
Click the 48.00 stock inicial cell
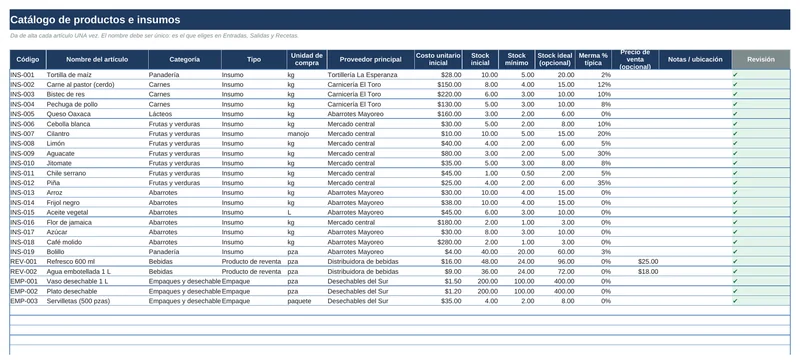(x=480, y=262)
